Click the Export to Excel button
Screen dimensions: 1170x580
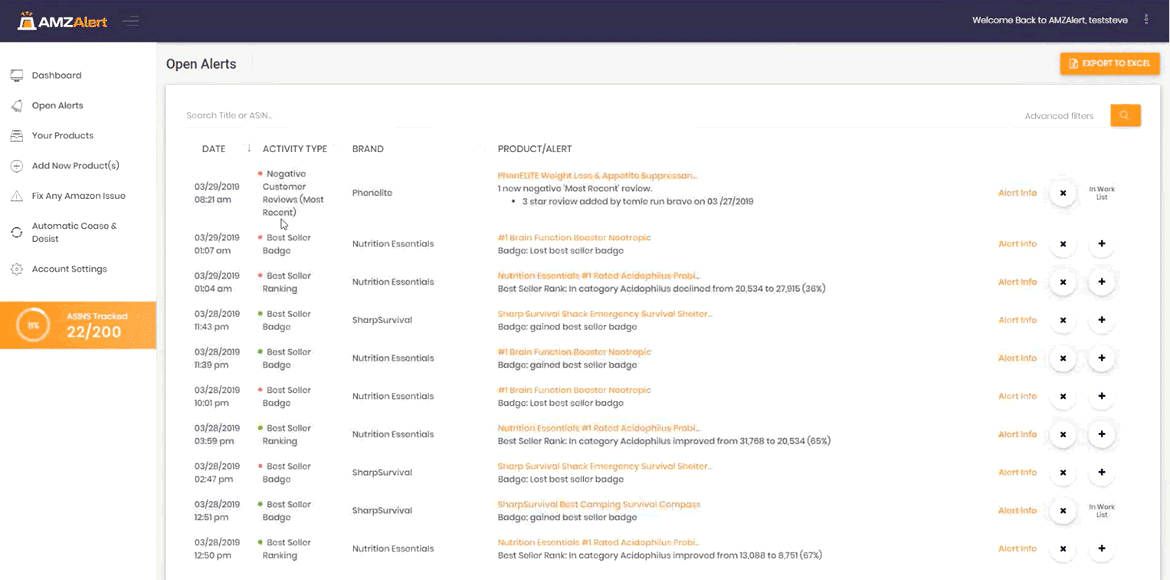coord(1109,64)
